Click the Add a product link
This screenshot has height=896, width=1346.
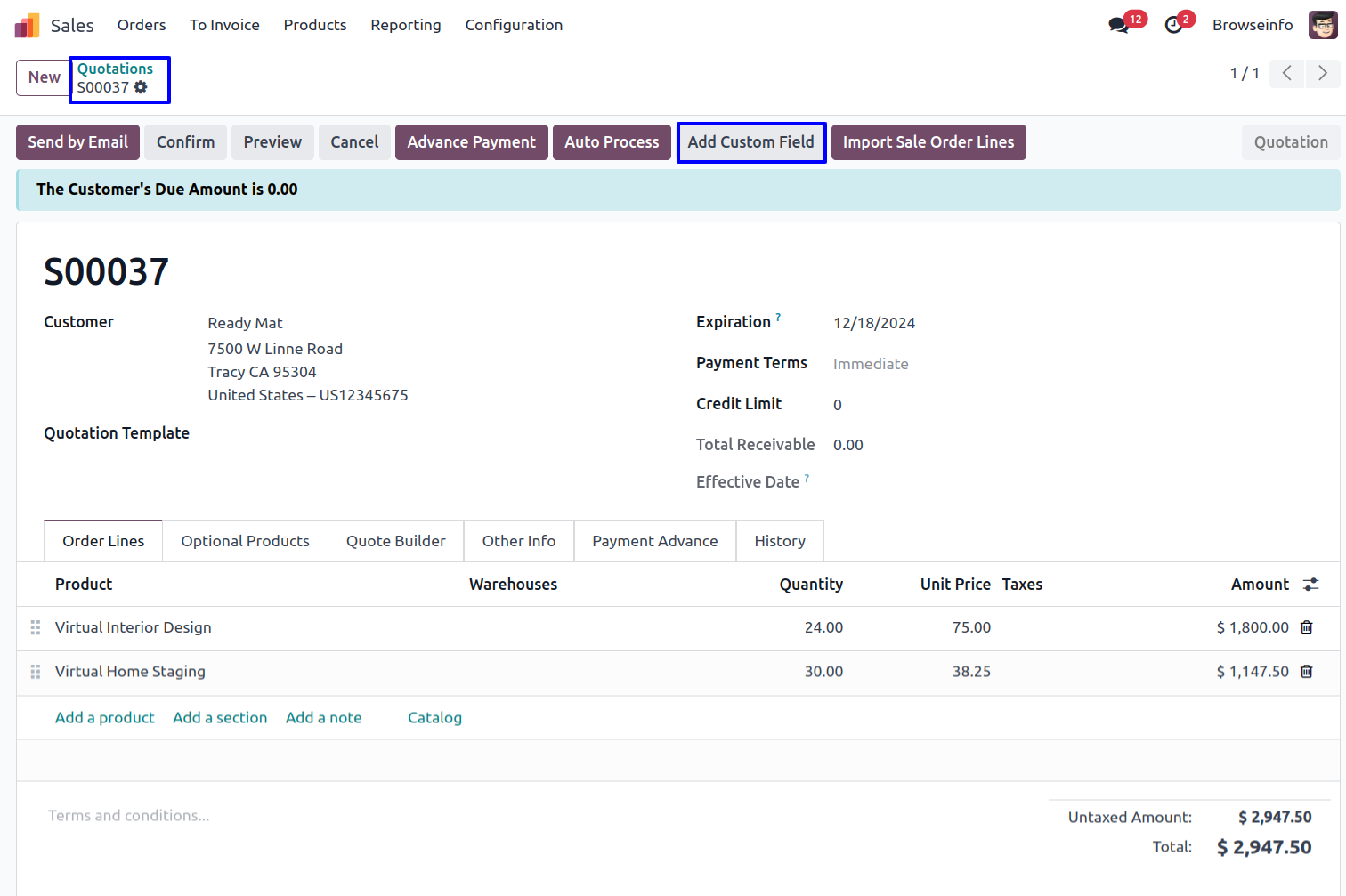pyautogui.click(x=104, y=717)
